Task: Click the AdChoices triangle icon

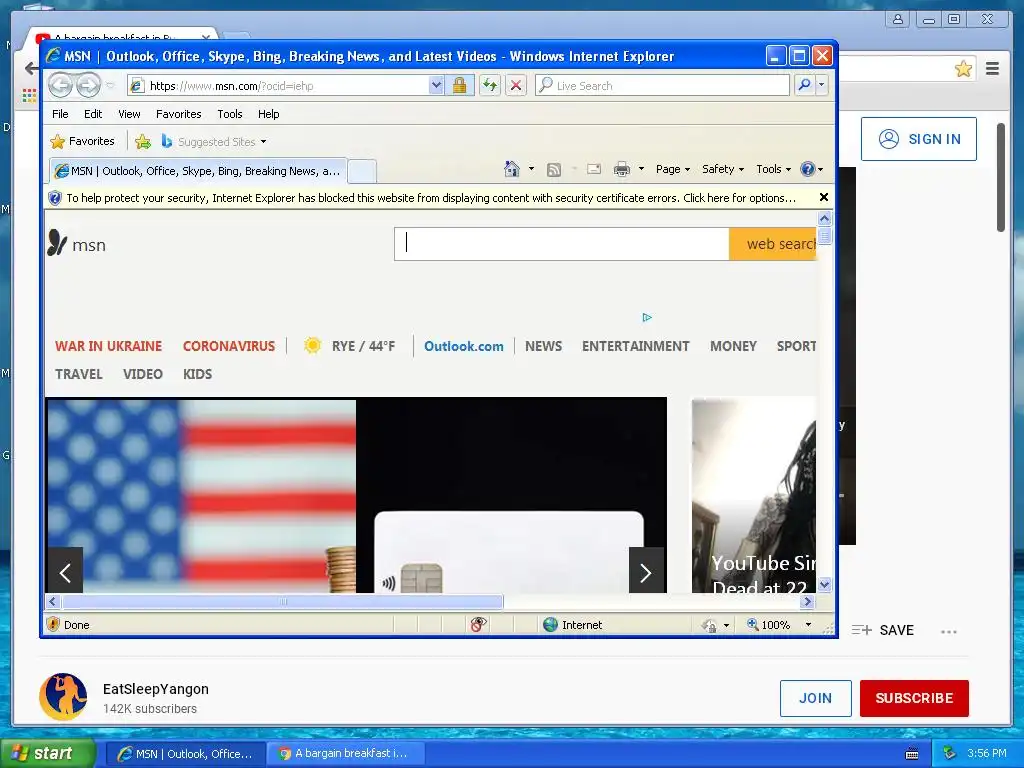Action: [x=647, y=317]
